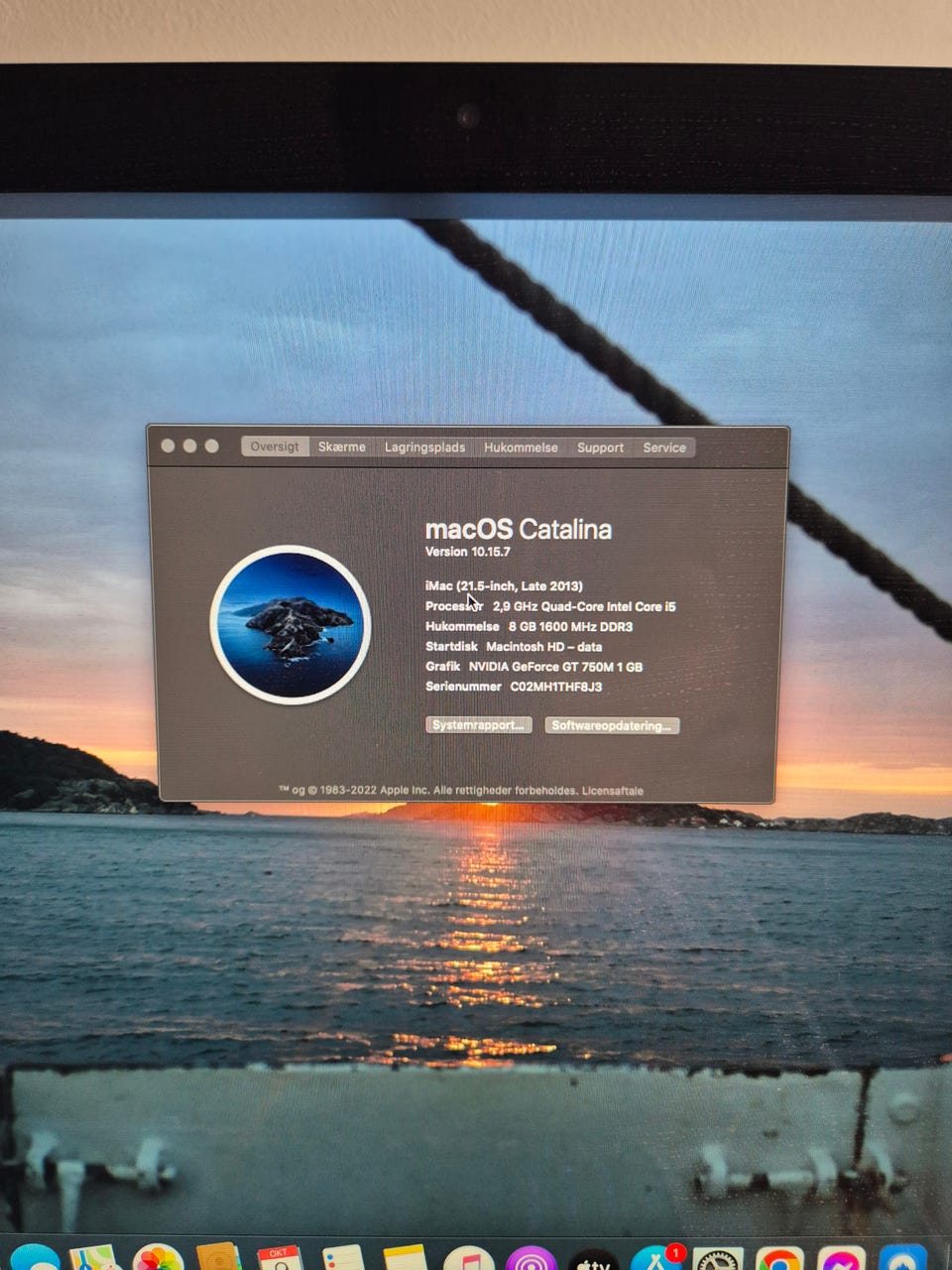Click the macOS Catalina title text
The image size is (952, 1270).
pyautogui.click(x=519, y=530)
